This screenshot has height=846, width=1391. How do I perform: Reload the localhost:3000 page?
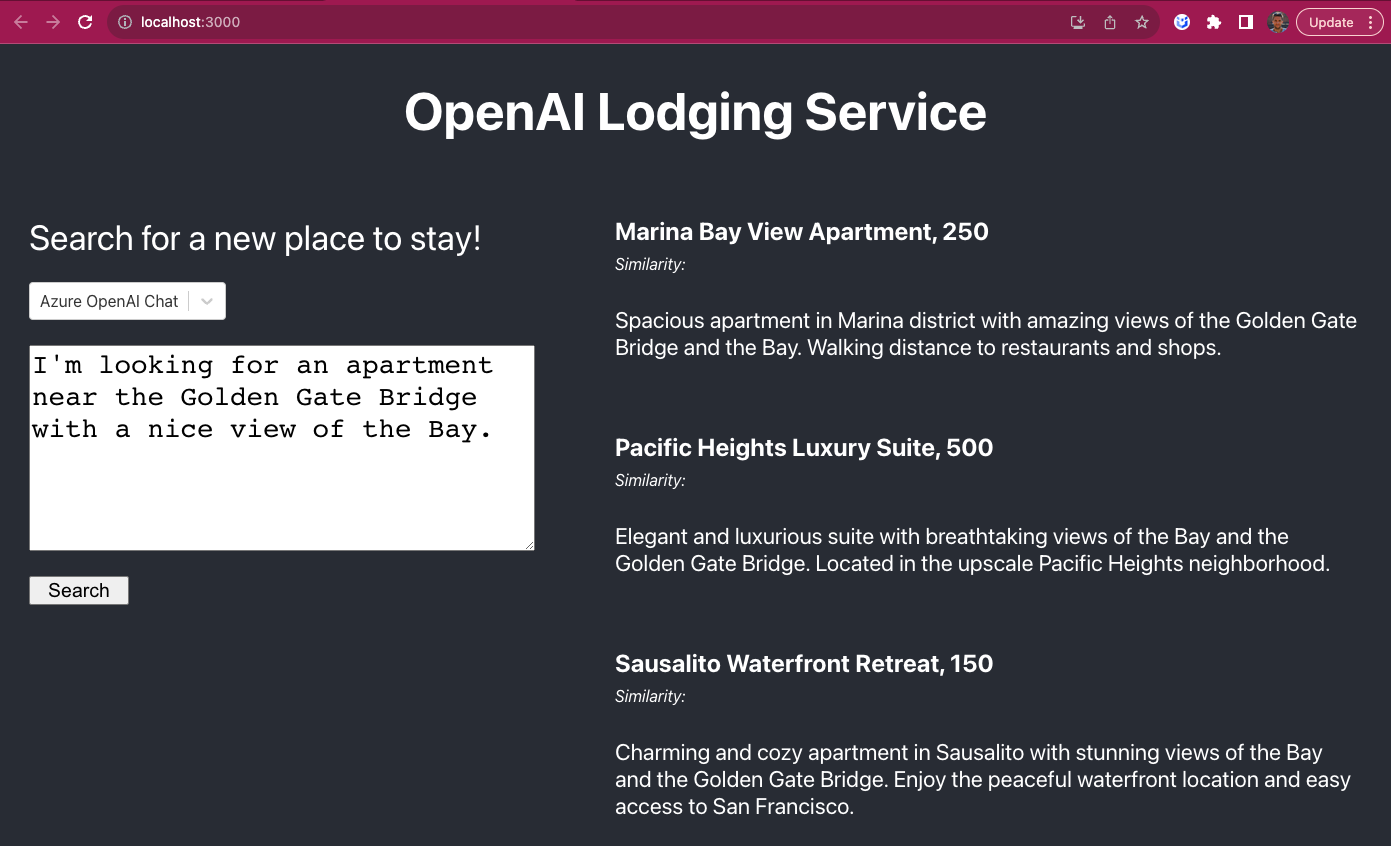coord(84,21)
